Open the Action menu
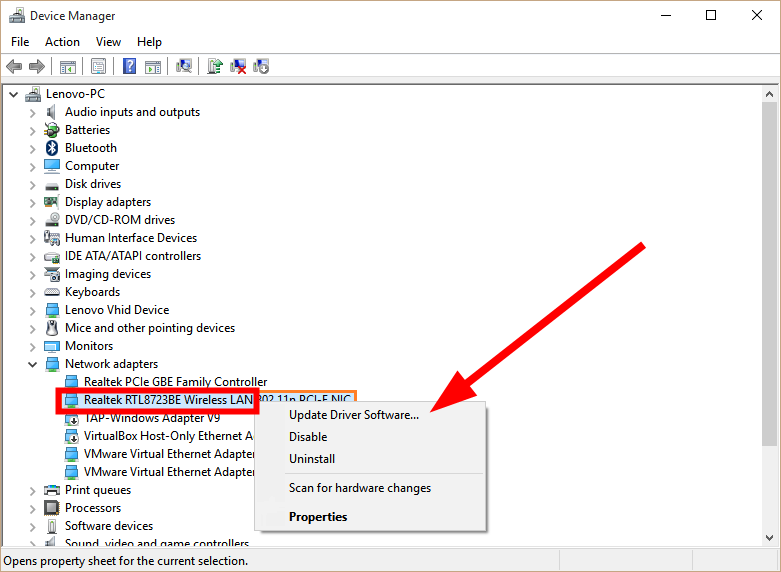This screenshot has width=781, height=572. 62,42
